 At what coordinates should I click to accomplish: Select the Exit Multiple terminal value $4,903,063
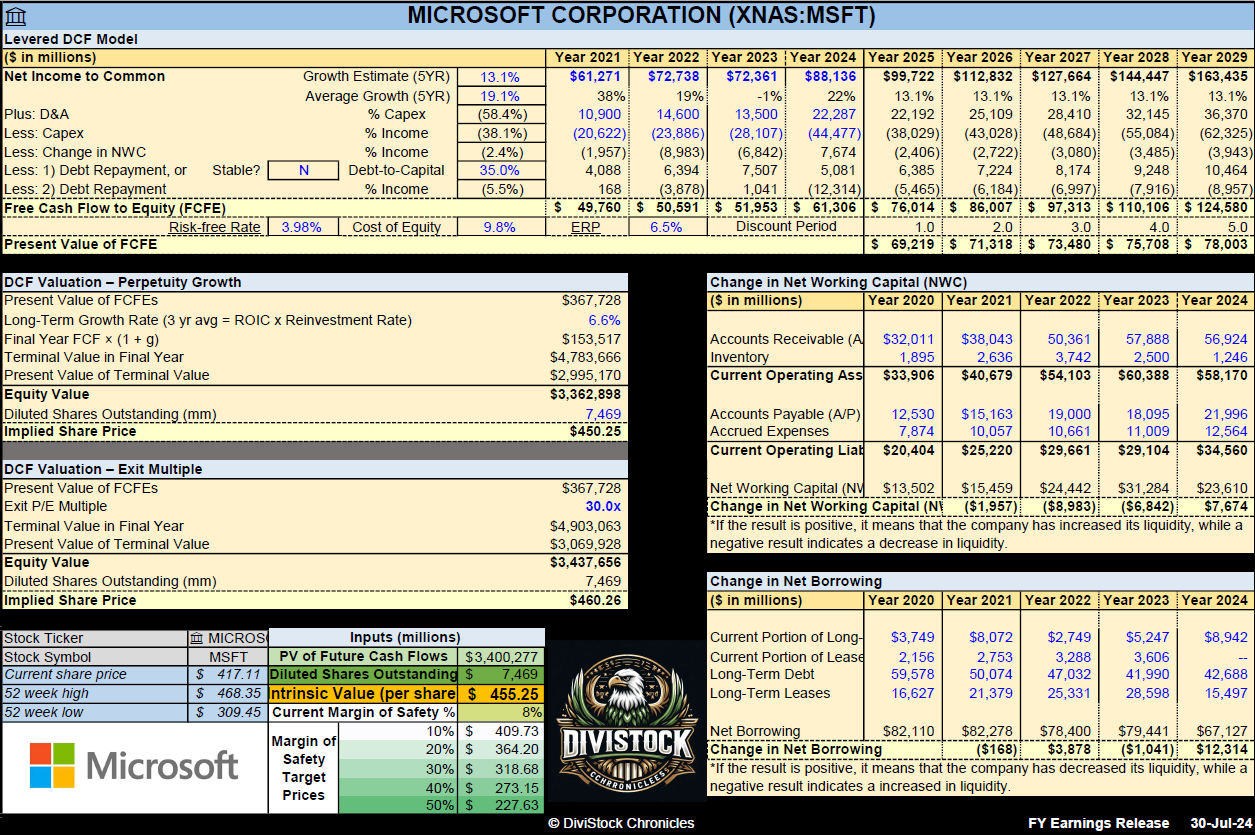pyautogui.click(x=585, y=526)
